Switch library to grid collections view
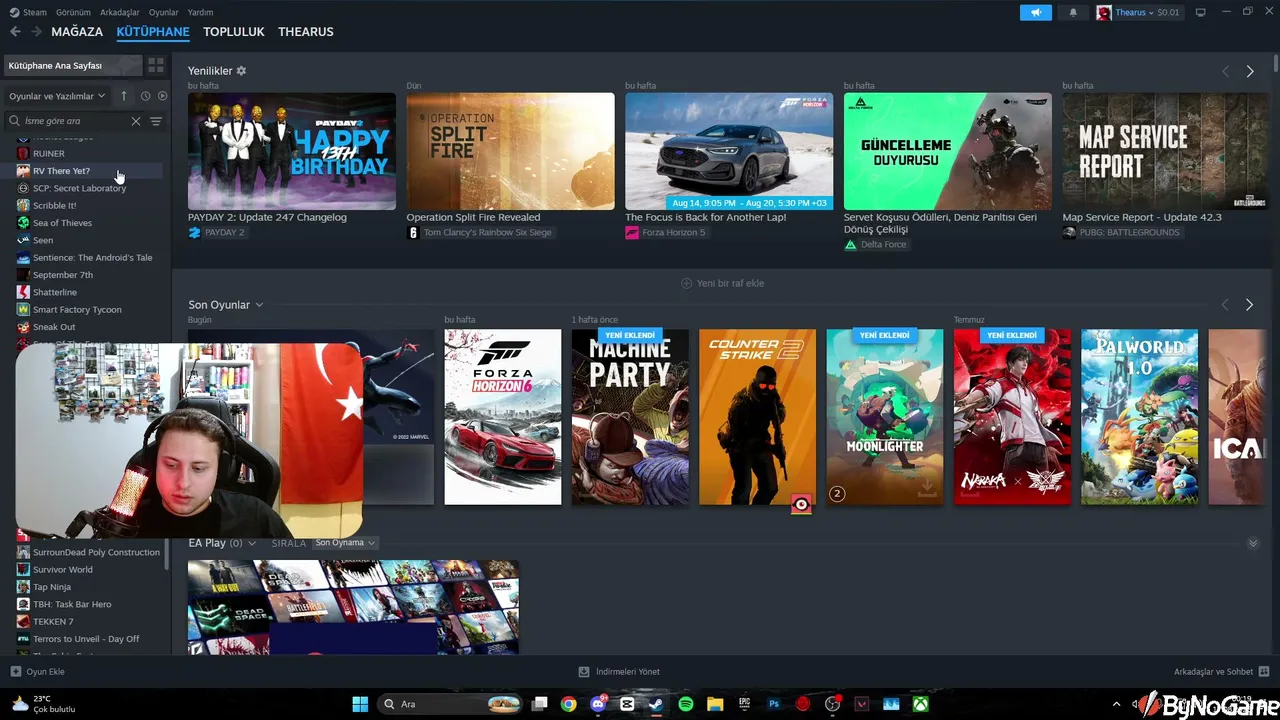This screenshot has height=720, width=1280. click(156, 65)
